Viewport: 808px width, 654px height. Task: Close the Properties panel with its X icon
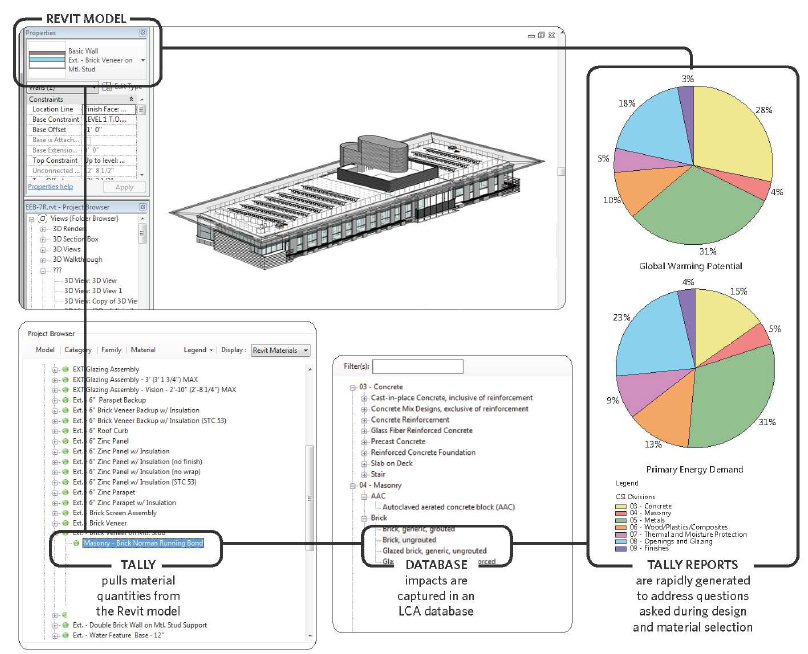pyautogui.click(x=143, y=33)
